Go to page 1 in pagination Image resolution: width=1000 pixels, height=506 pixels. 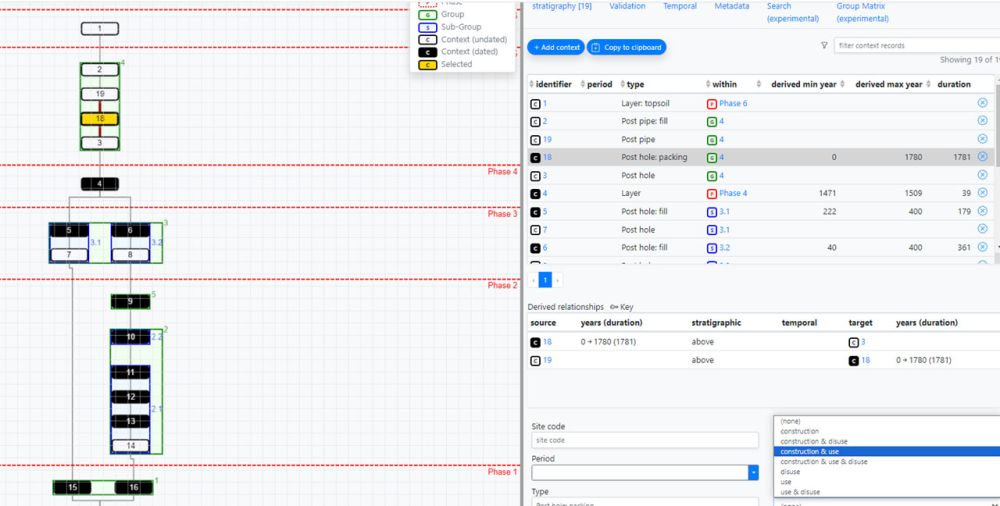click(545, 280)
